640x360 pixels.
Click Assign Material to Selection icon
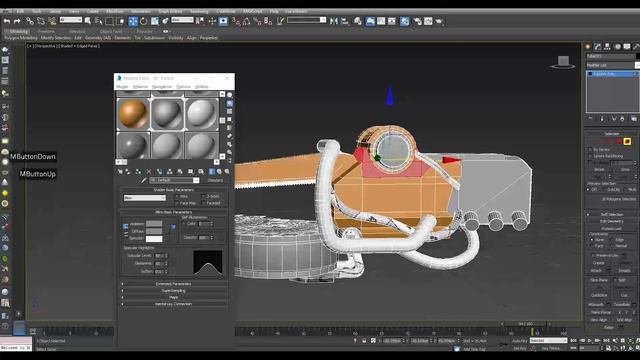(138, 172)
